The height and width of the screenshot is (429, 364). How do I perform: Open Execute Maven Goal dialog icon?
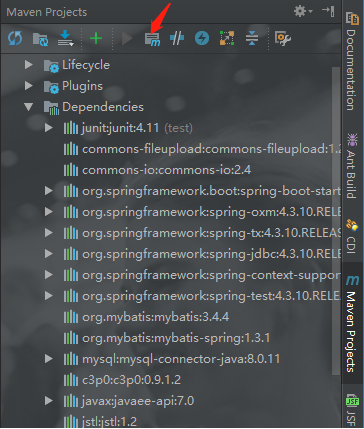click(152, 39)
